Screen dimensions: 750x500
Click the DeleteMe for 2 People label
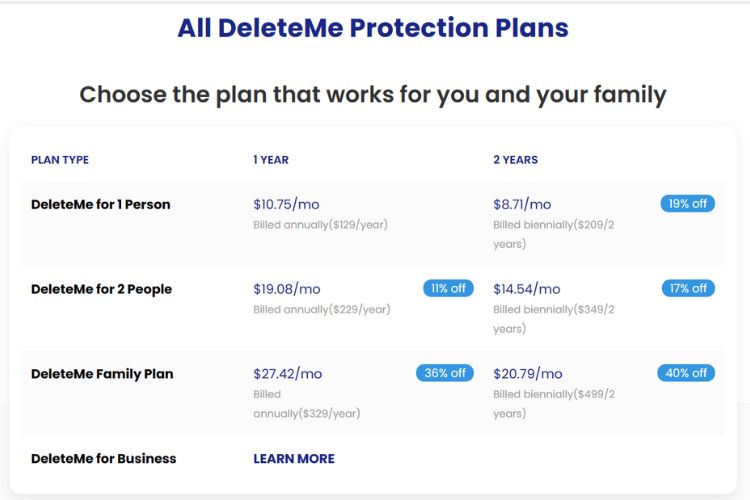click(x=102, y=289)
